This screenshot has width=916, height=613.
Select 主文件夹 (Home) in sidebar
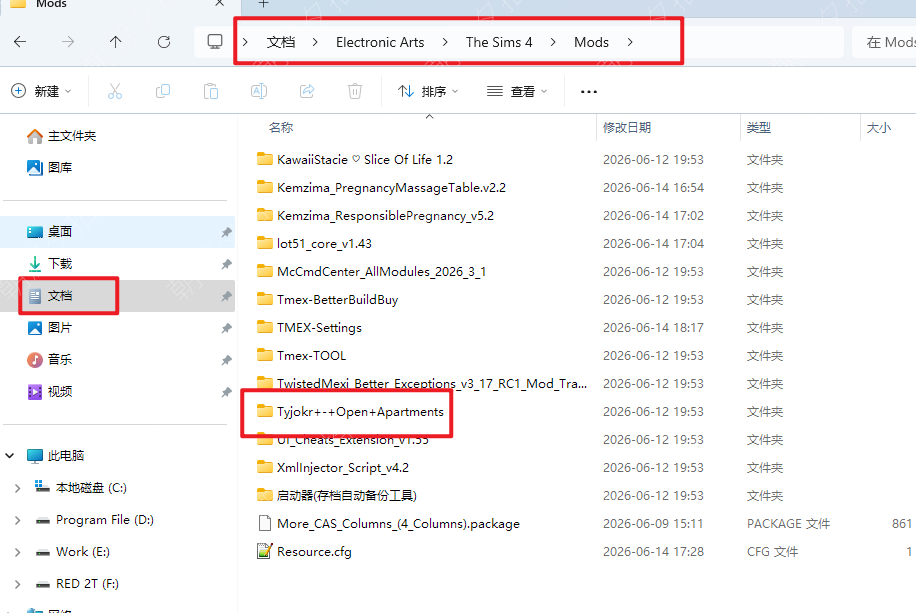click(x=61, y=136)
